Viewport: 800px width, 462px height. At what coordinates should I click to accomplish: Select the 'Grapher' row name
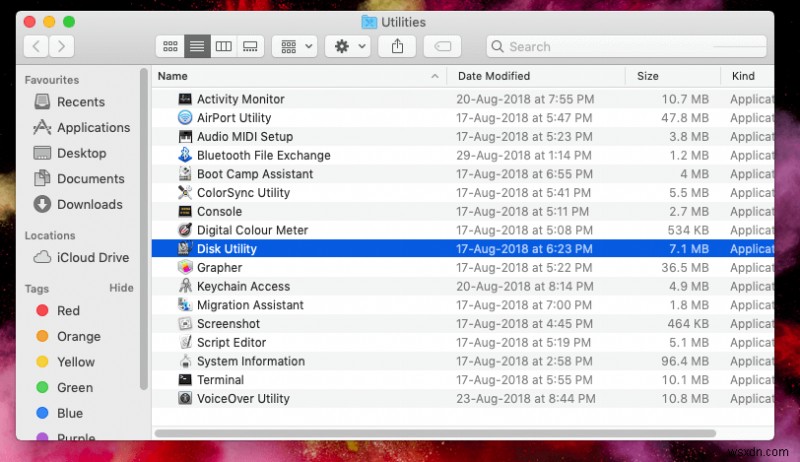(219, 268)
